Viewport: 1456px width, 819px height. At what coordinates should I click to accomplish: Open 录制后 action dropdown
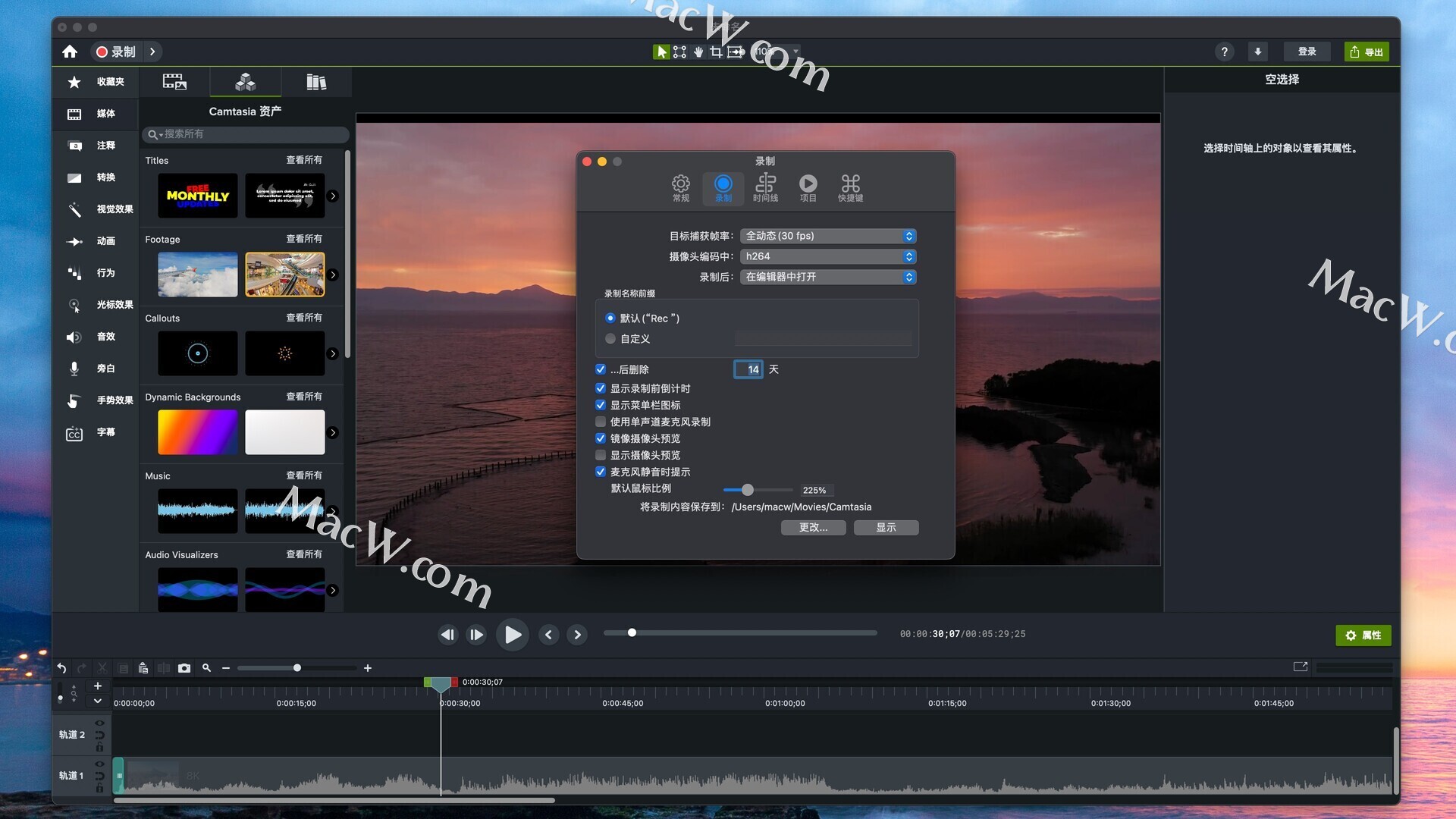[828, 277]
